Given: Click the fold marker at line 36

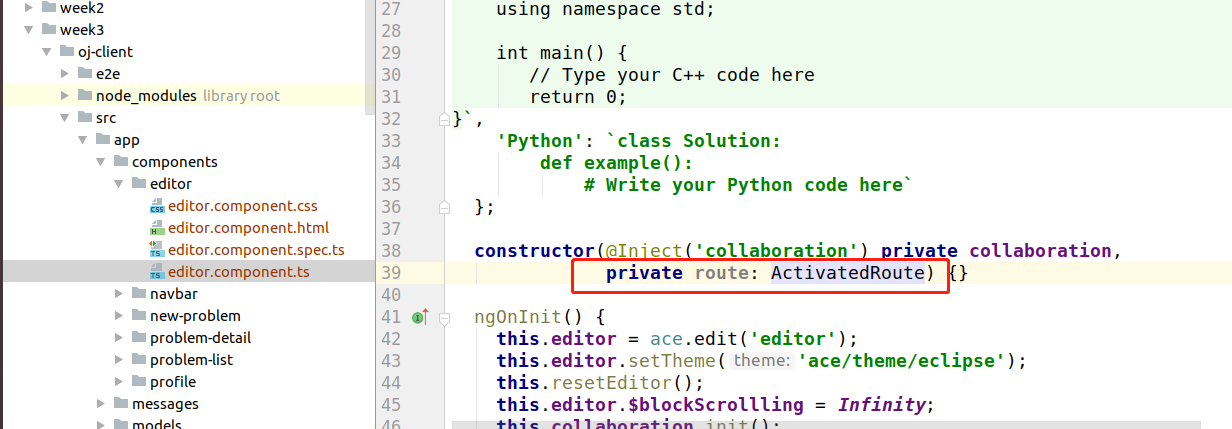Looking at the screenshot, I should [444, 207].
